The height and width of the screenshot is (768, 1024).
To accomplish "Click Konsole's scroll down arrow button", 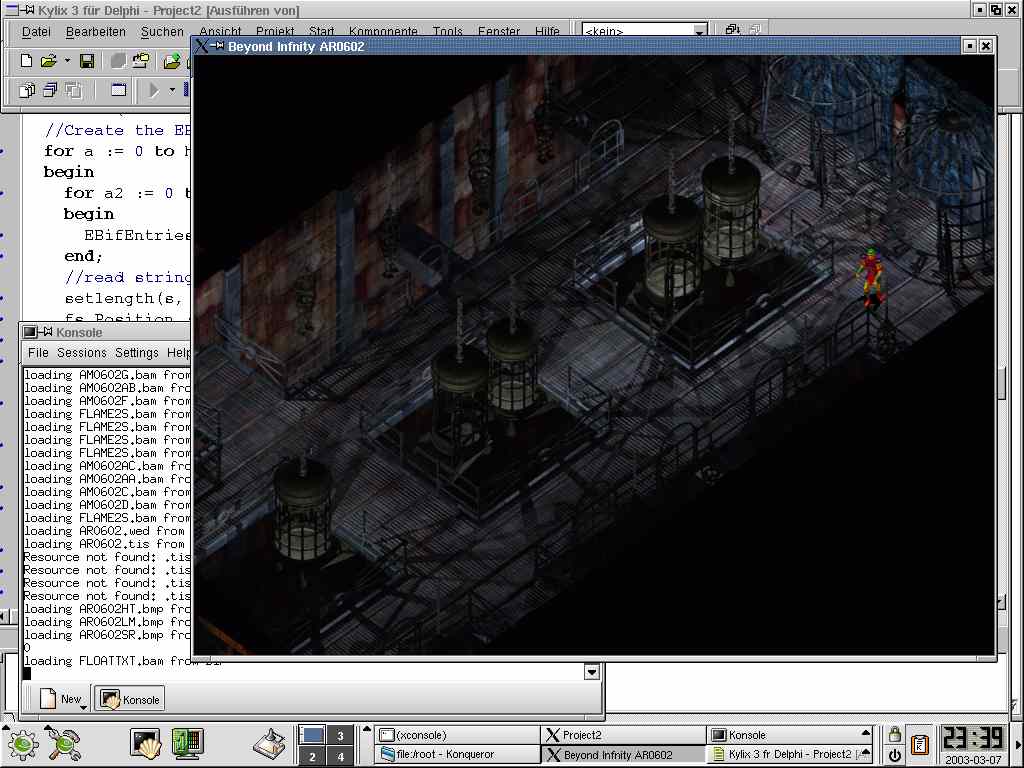I will pos(592,671).
